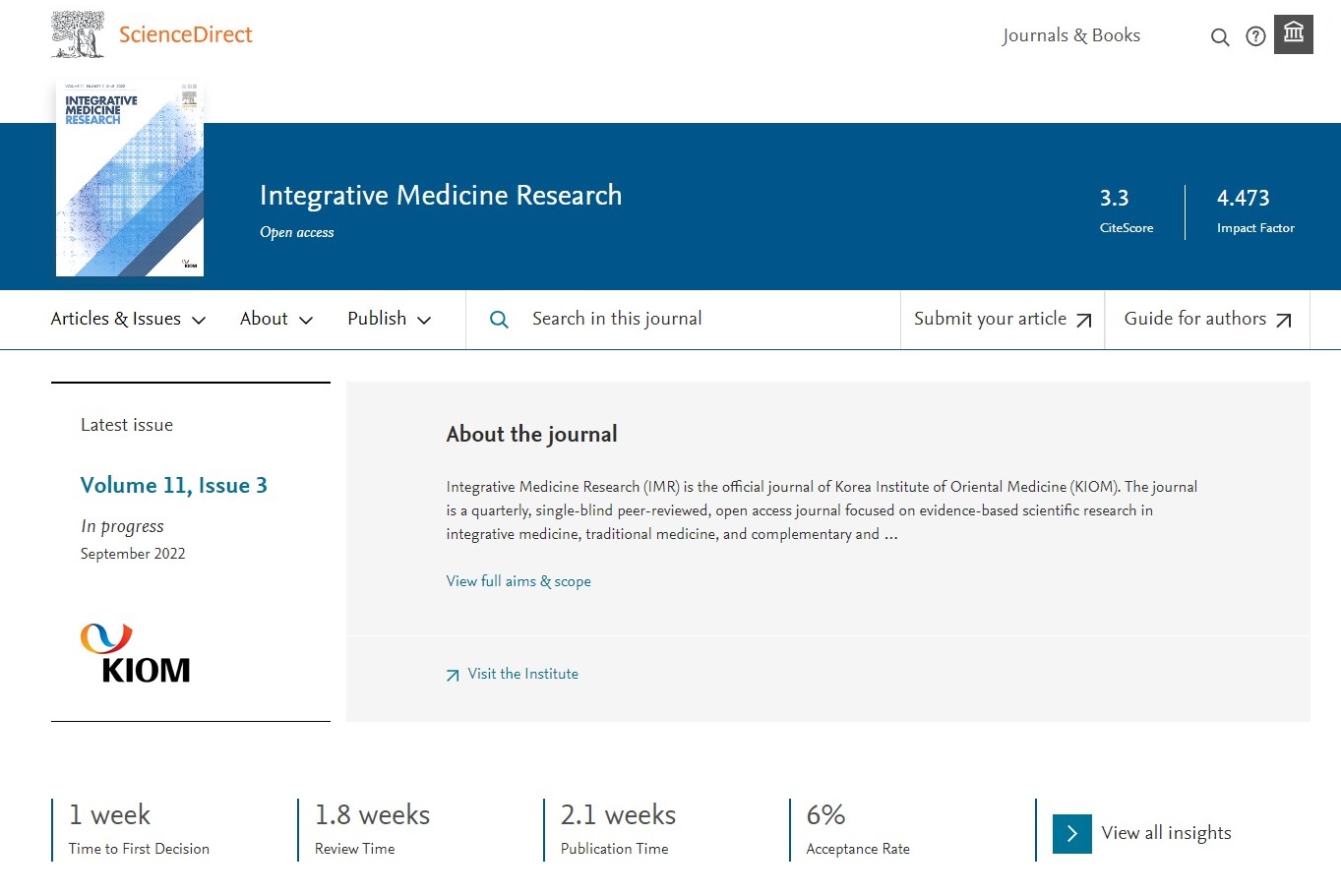Open Volume 11, Issue 3
The height and width of the screenshot is (896, 1341).
(173, 485)
